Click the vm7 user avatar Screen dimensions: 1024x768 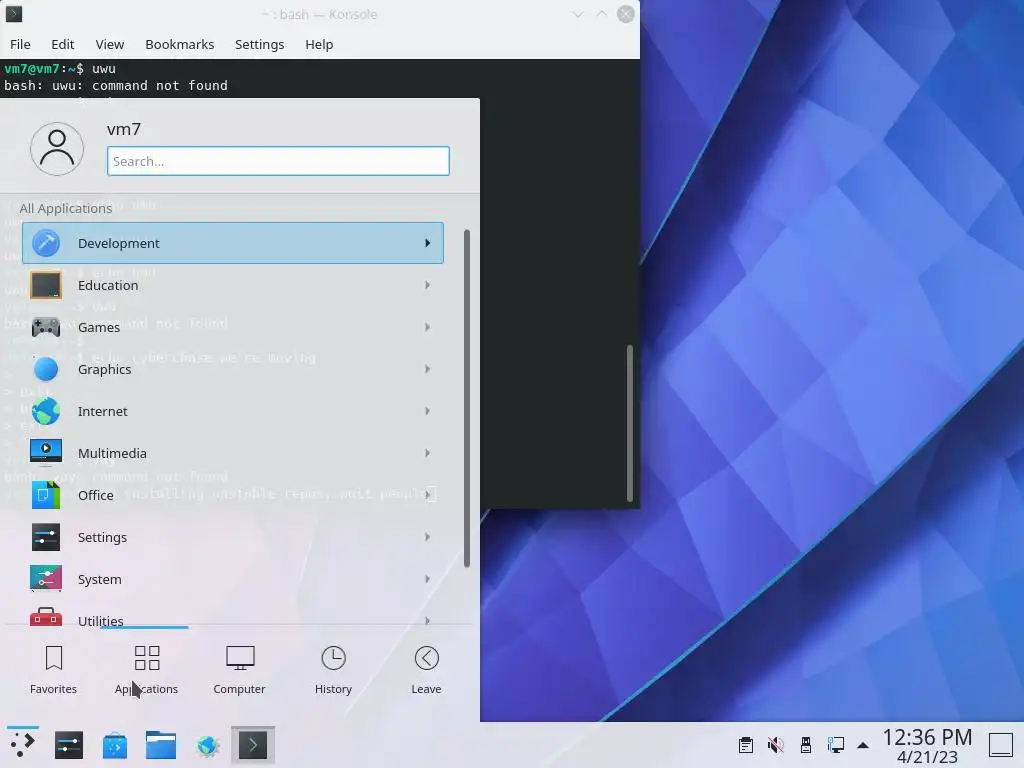tap(57, 149)
